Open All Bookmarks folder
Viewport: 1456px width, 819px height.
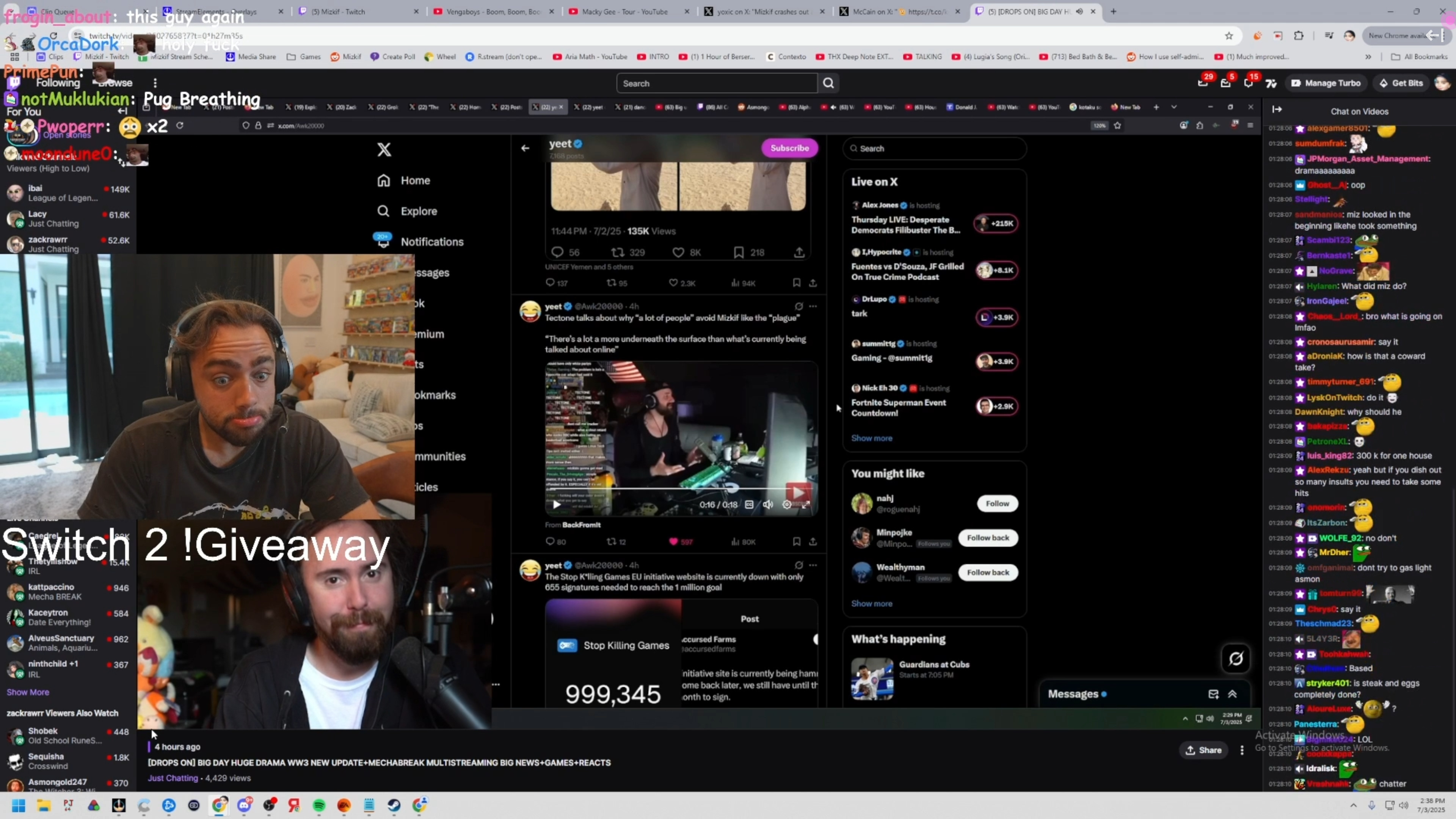tap(1419, 56)
